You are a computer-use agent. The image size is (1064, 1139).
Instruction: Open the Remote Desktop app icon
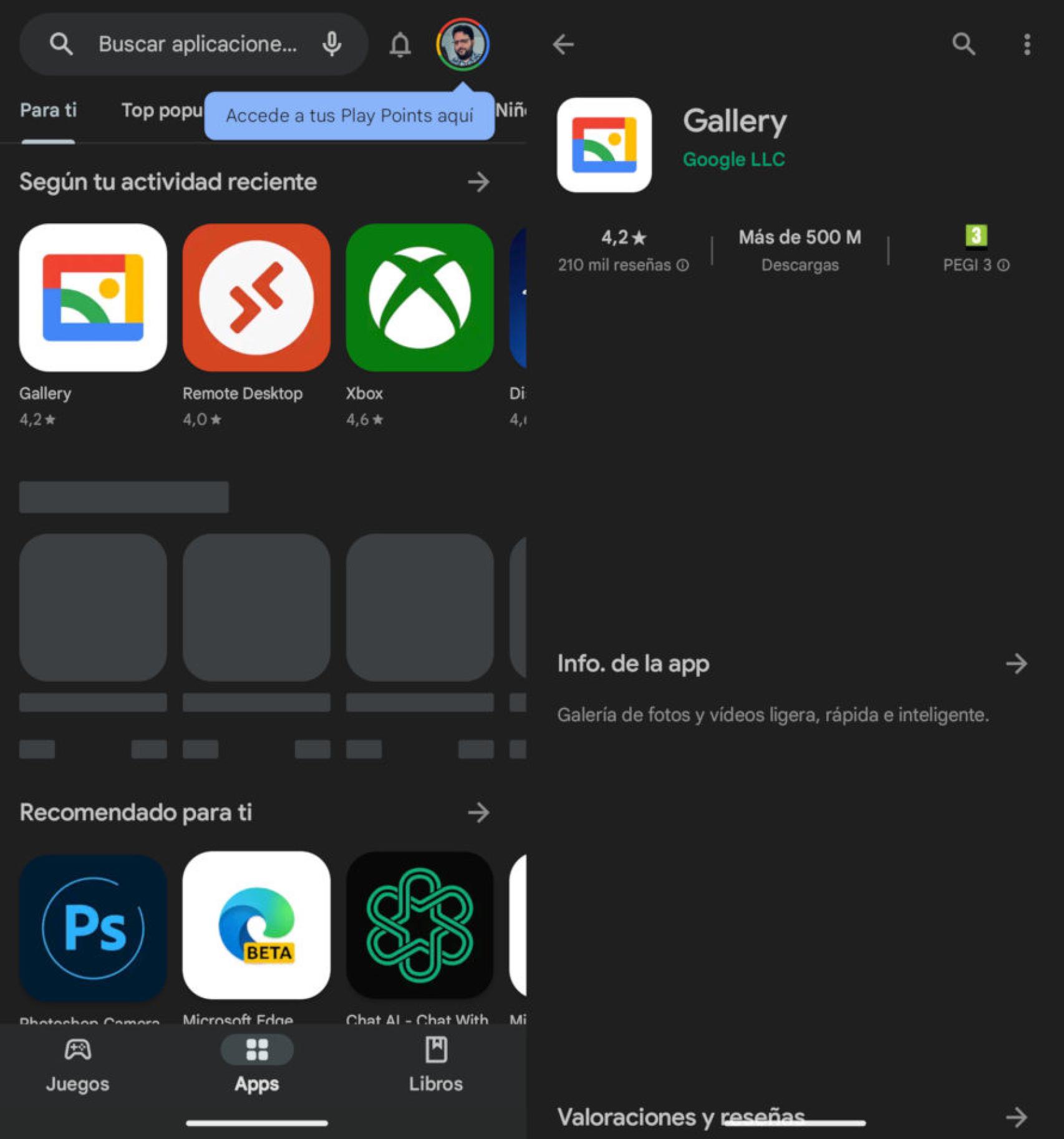coord(256,298)
